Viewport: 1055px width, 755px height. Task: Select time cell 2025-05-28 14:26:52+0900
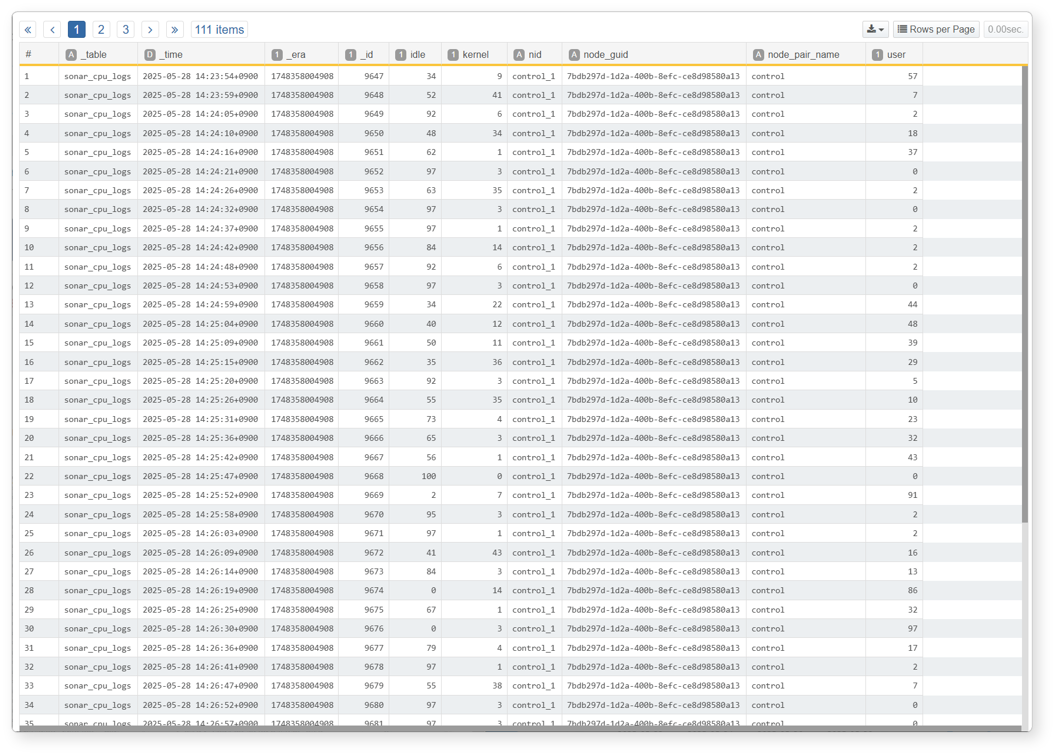(x=201, y=705)
